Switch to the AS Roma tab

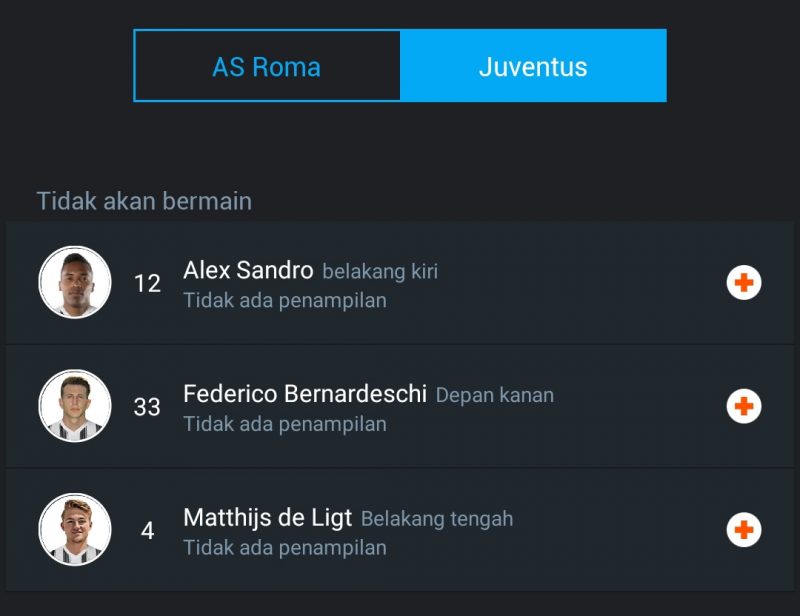point(267,67)
